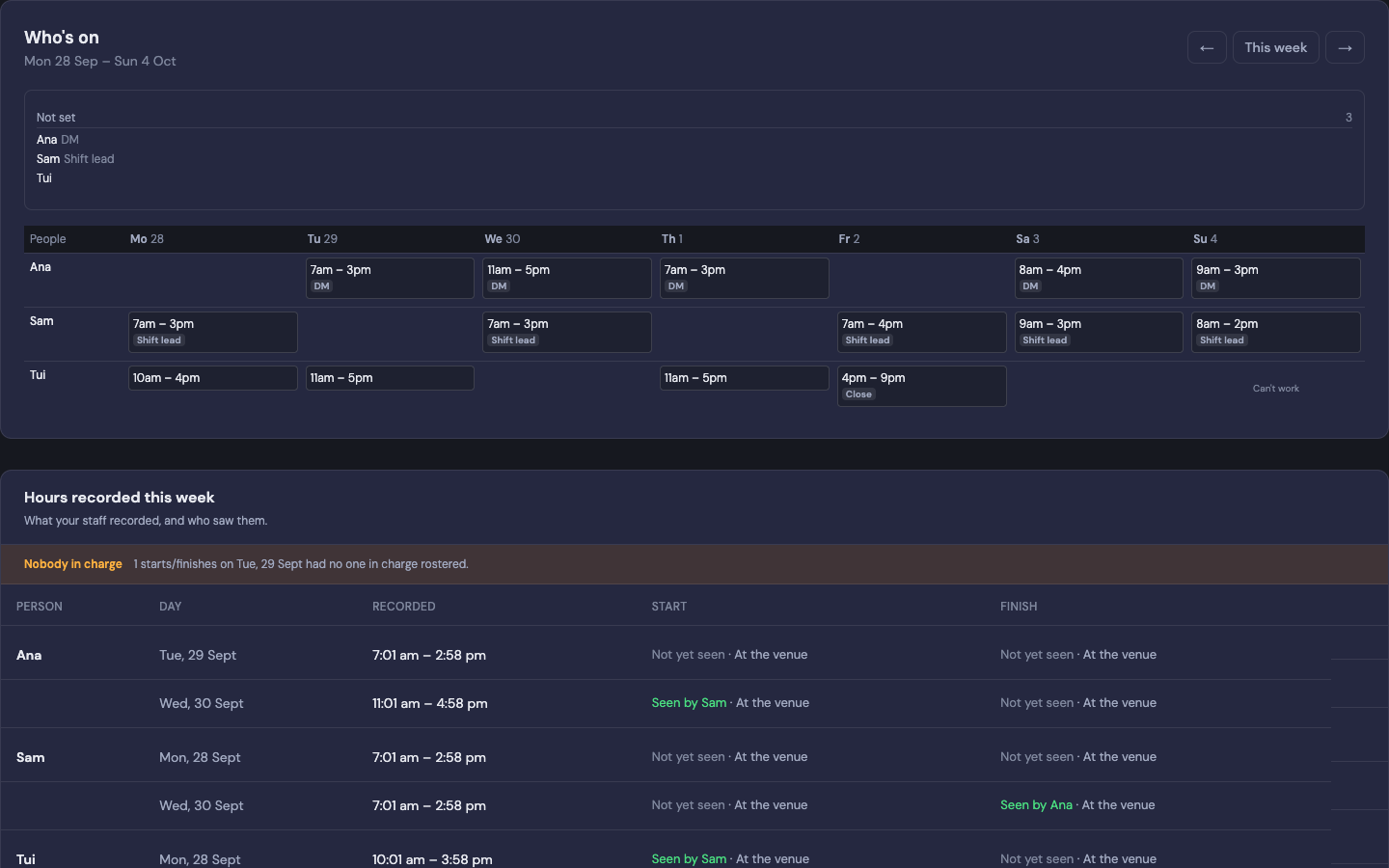Click the "Mon 28 Sep – Sun 4 Oct" date range
Screen dimensions: 1389x868
click(100, 61)
